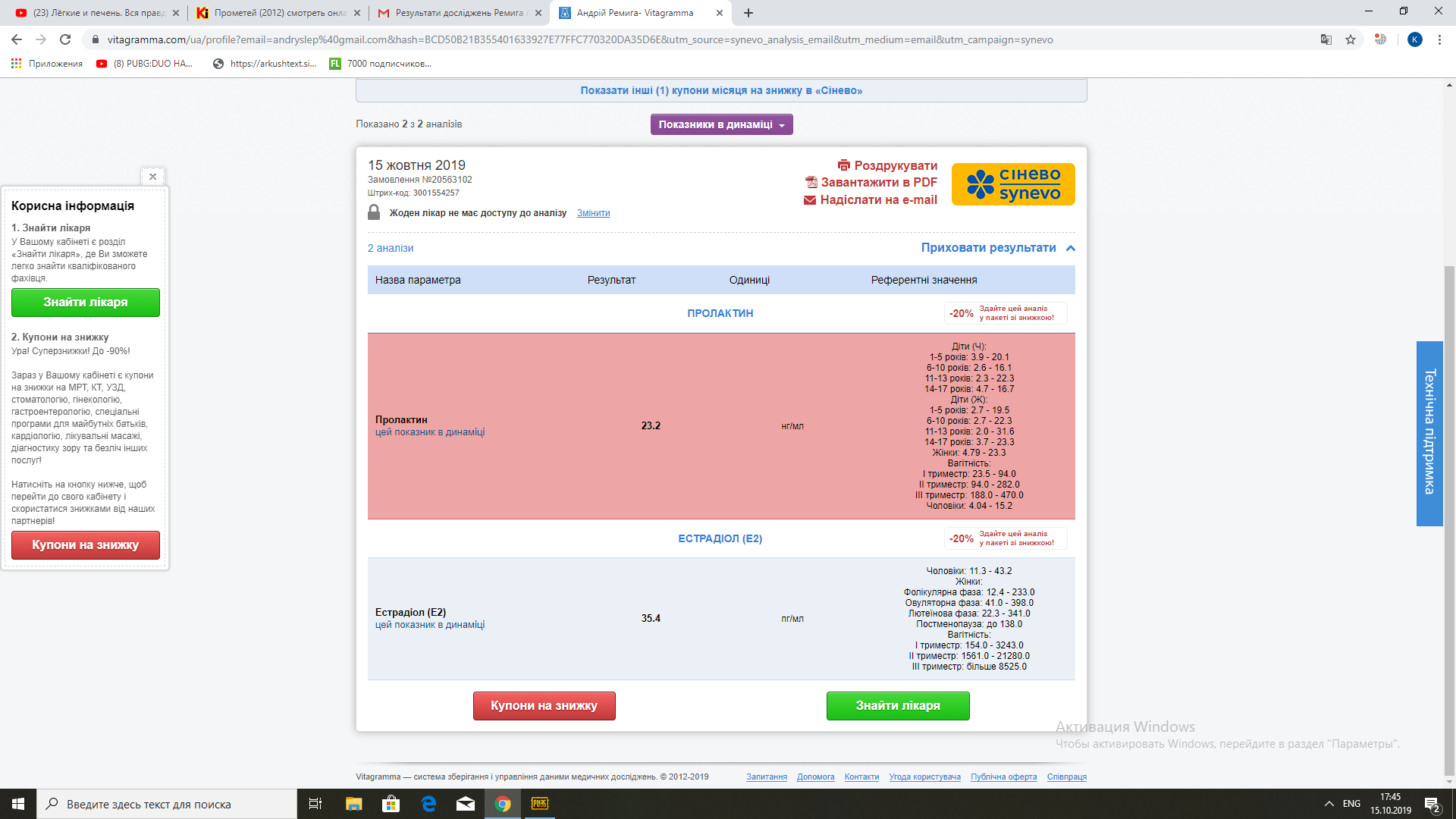Screen dimensions: 1456x819
Task: Expand Показати інші купони місяця bar
Action: (720, 90)
